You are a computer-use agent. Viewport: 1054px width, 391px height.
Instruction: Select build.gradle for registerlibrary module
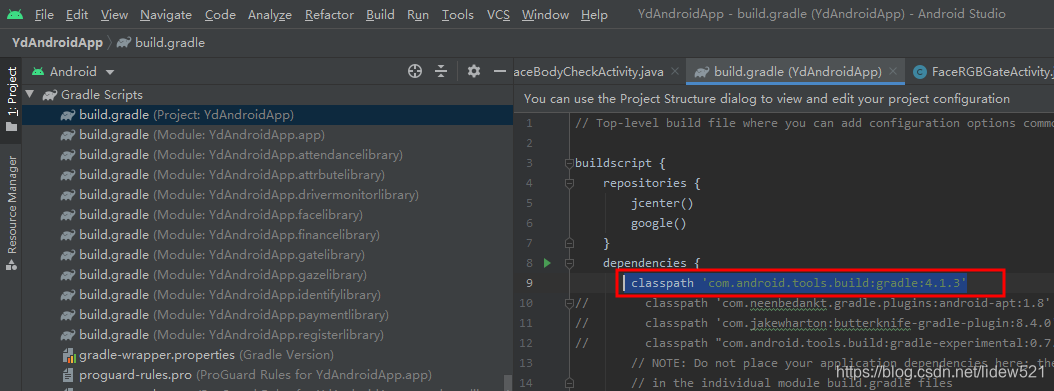[267, 335]
